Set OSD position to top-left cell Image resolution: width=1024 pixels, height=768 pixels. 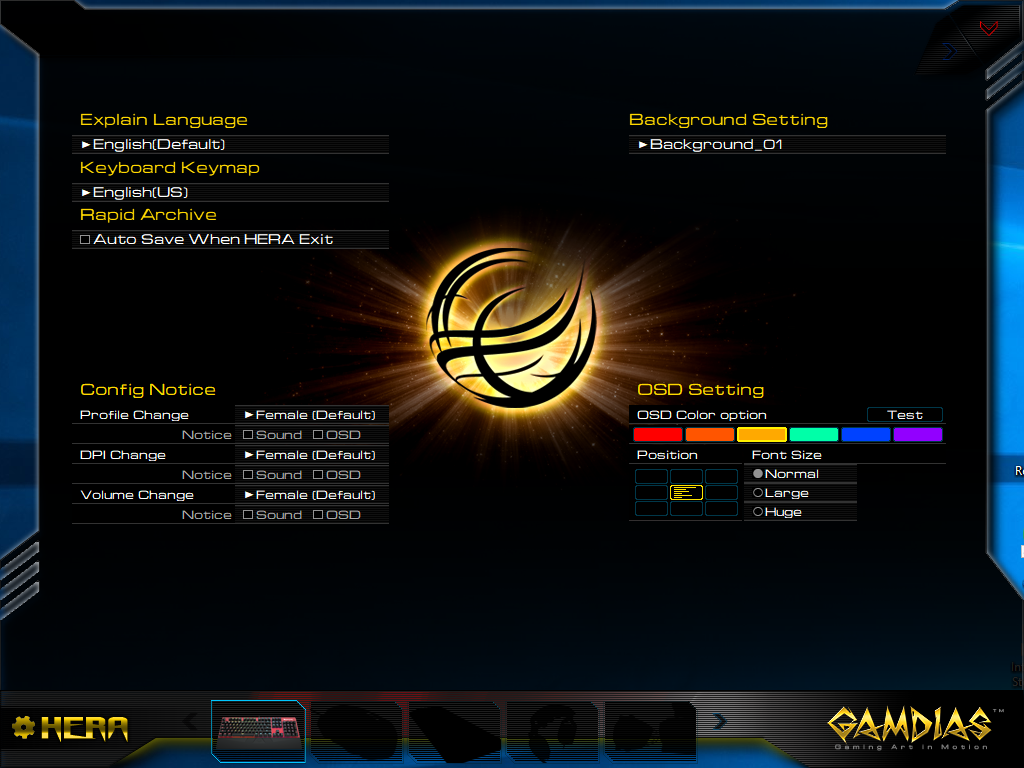(652, 476)
